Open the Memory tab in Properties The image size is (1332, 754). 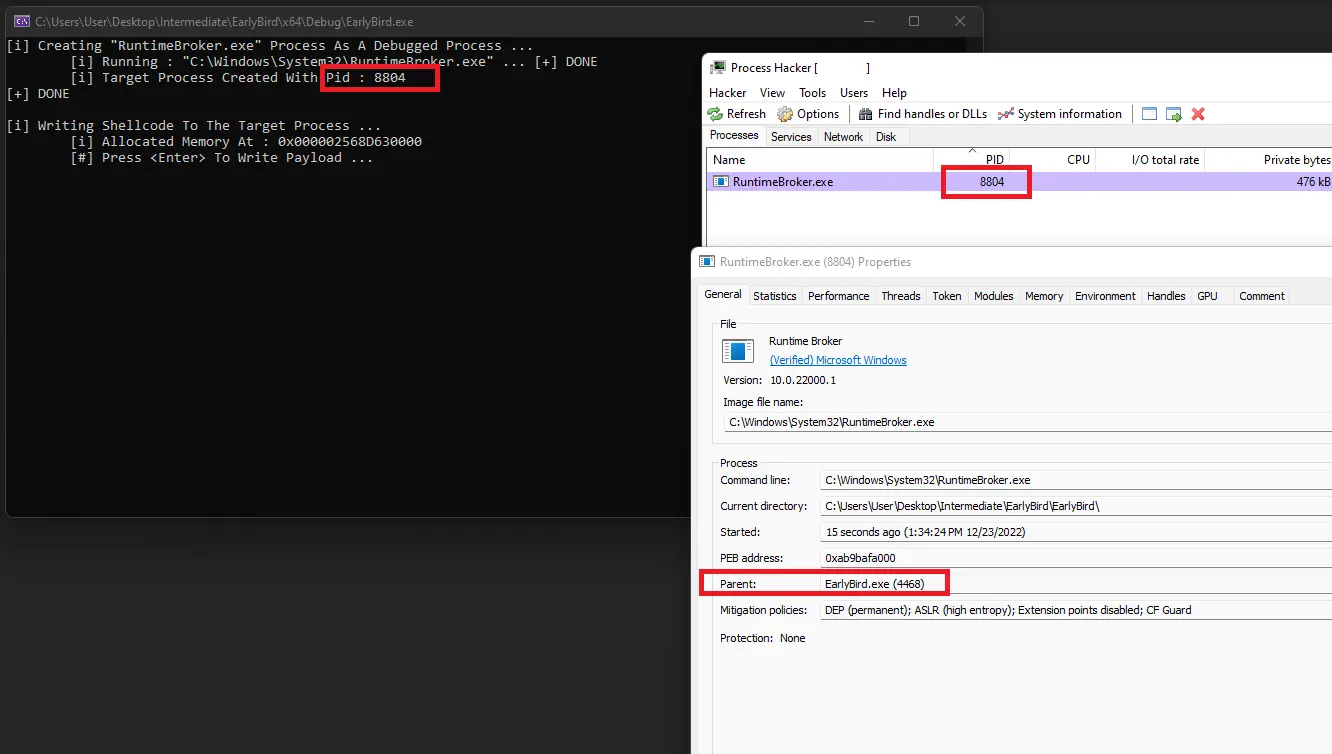coord(1044,296)
